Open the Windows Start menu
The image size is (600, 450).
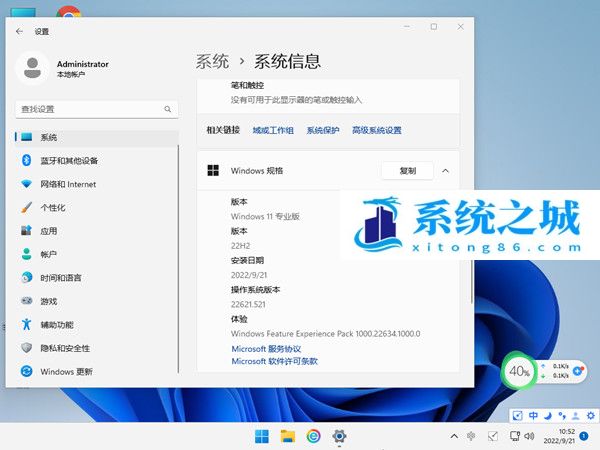pyautogui.click(x=262, y=436)
